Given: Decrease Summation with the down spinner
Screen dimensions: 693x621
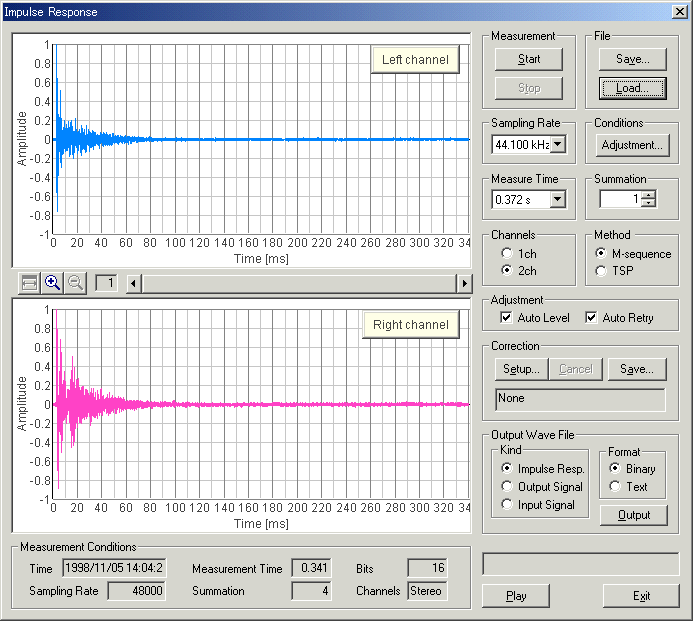Looking at the screenshot, I should pyautogui.click(x=648, y=204).
